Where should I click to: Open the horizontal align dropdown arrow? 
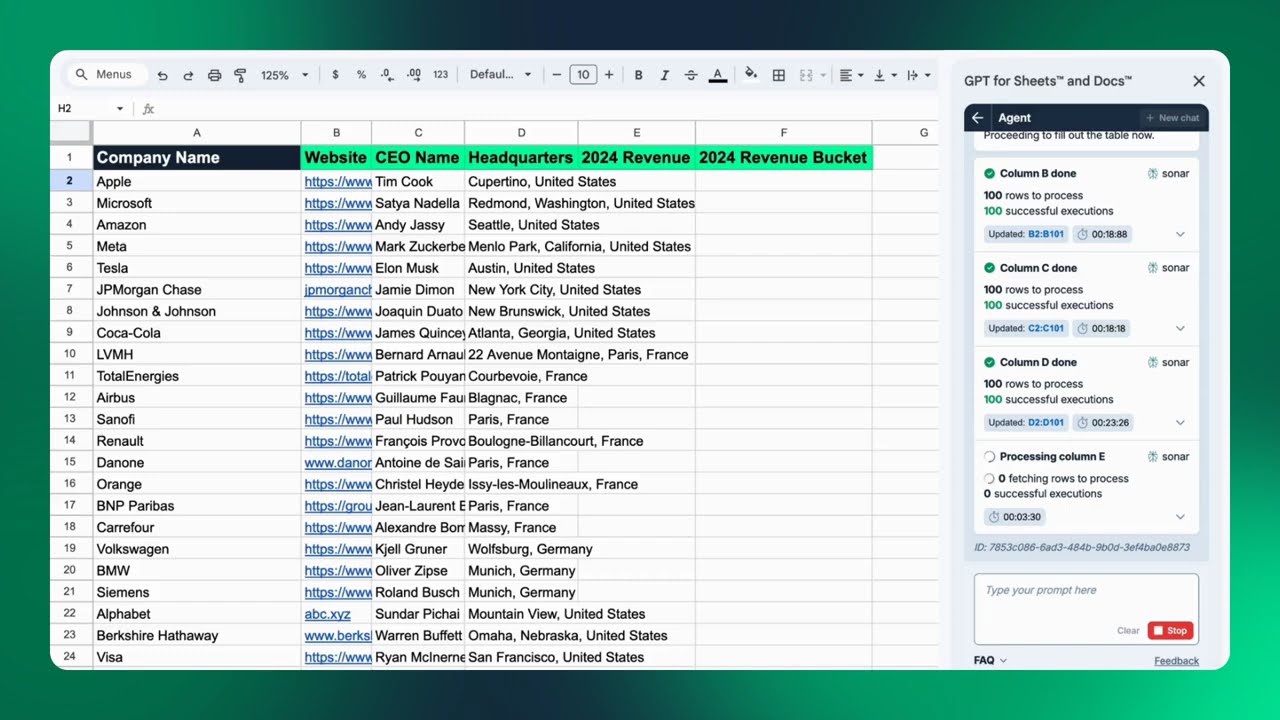(x=861, y=75)
